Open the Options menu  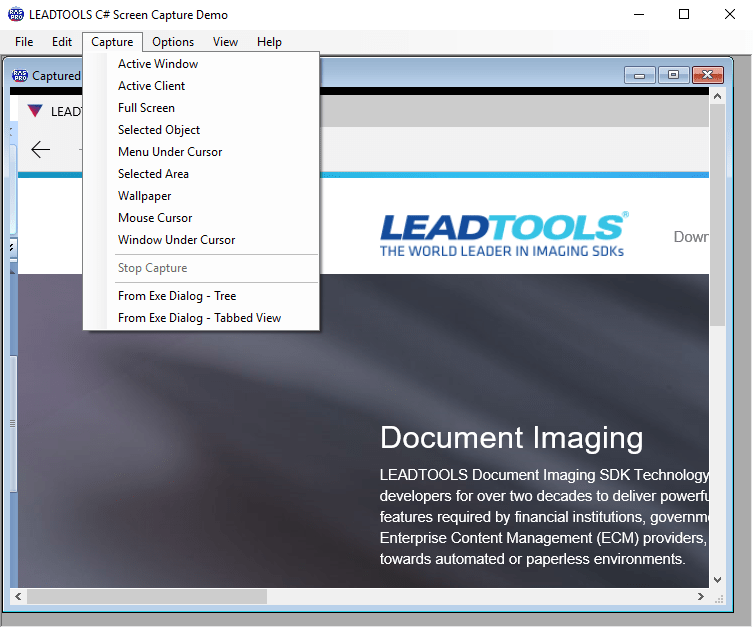173,42
